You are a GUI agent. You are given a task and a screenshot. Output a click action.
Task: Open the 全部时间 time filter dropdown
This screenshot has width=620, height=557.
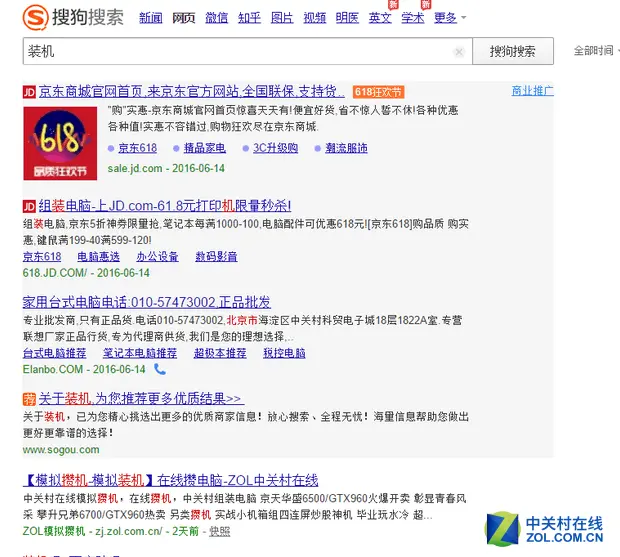pos(596,51)
